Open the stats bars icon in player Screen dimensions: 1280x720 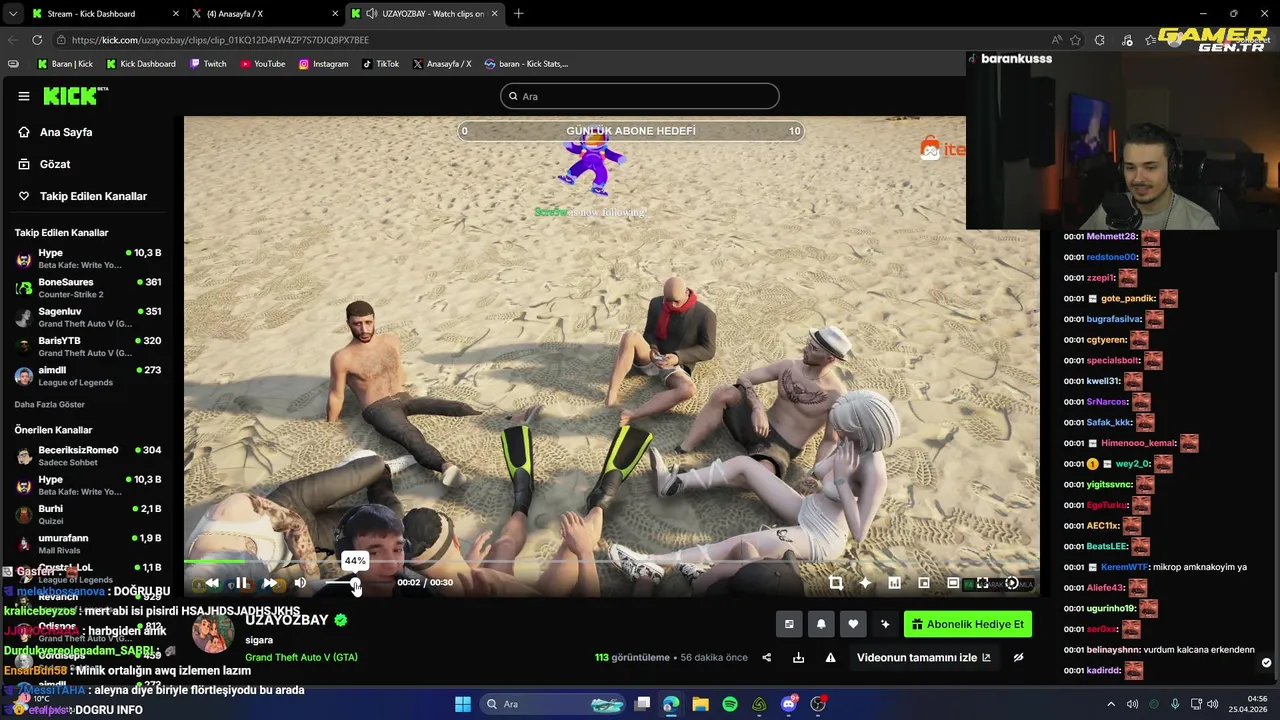[x=894, y=583]
